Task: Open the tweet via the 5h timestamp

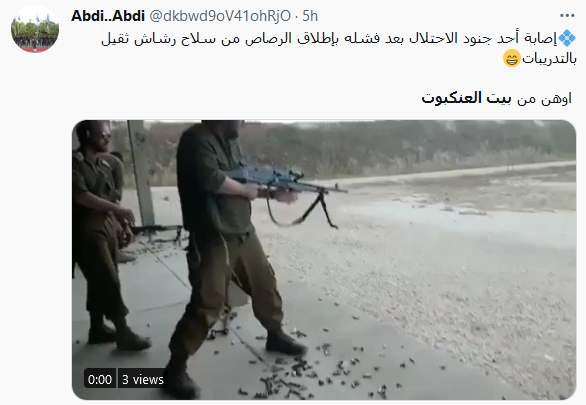Action: (310, 16)
